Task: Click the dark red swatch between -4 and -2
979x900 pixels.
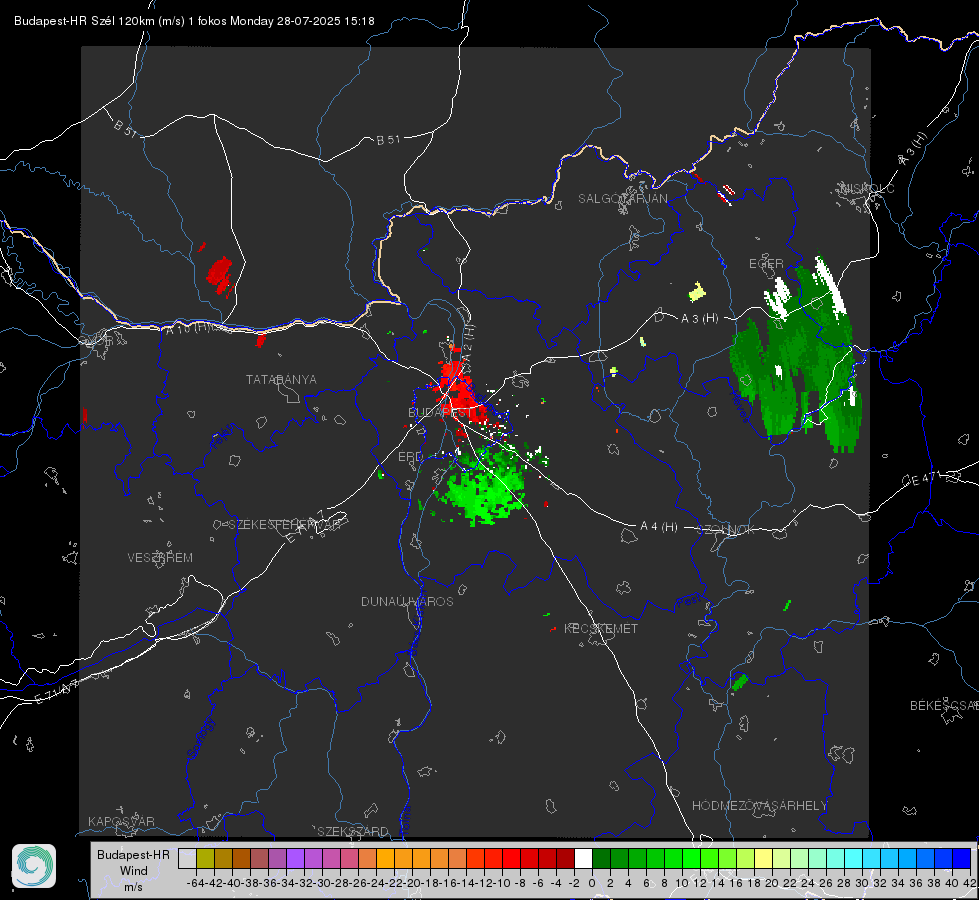Action: [x=565, y=858]
